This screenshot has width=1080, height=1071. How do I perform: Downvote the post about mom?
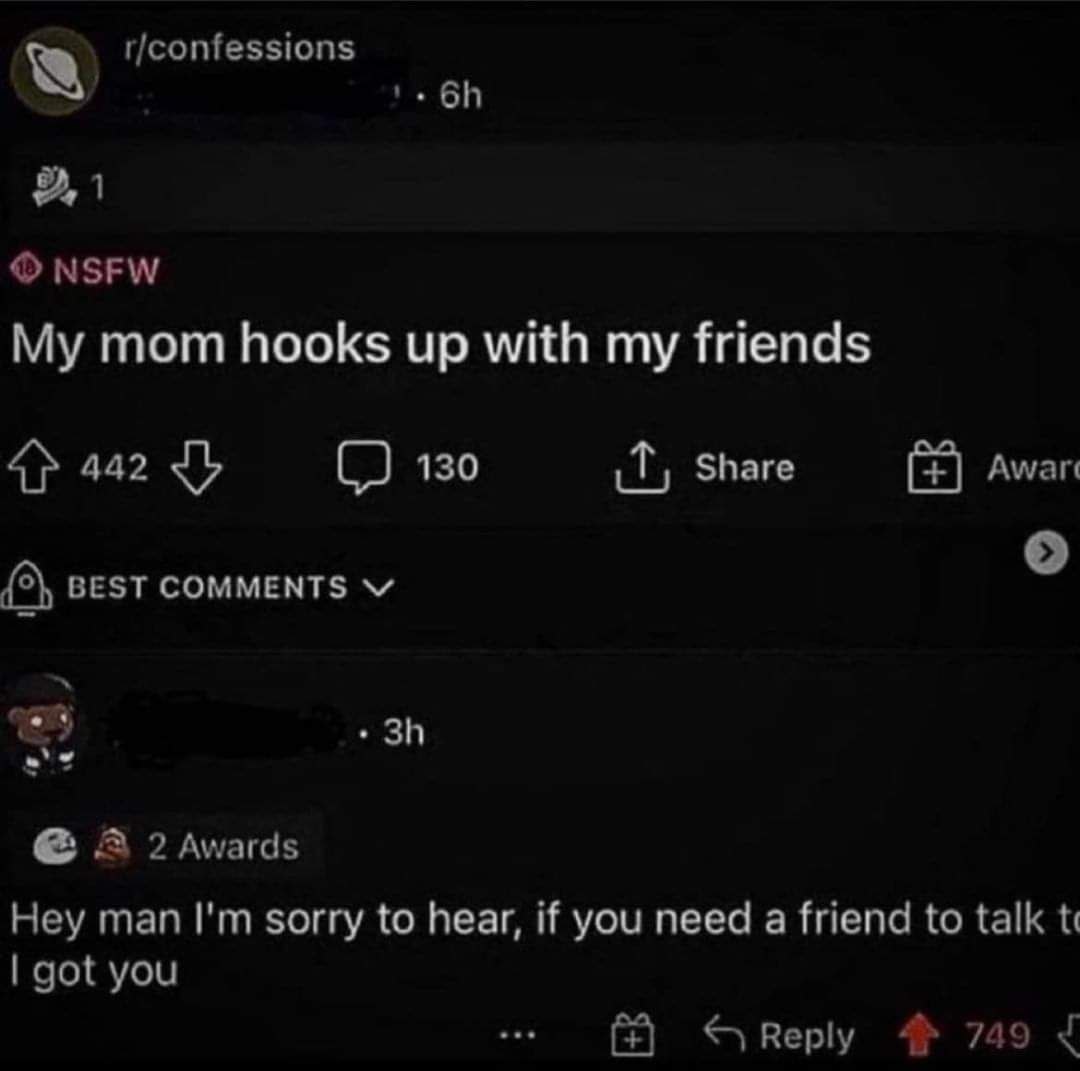(x=197, y=468)
